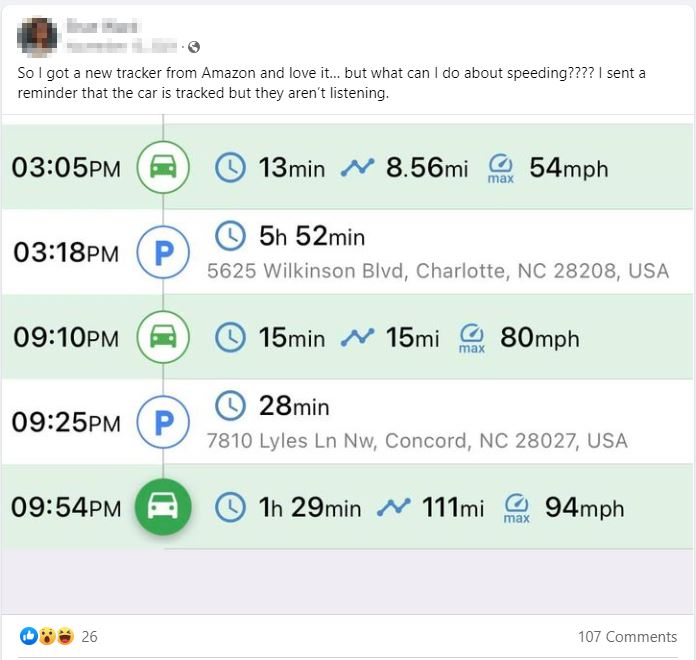Open the 107 Comments link
This screenshot has width=696, height=660.
pyautogui.click(x=627, y=637)
